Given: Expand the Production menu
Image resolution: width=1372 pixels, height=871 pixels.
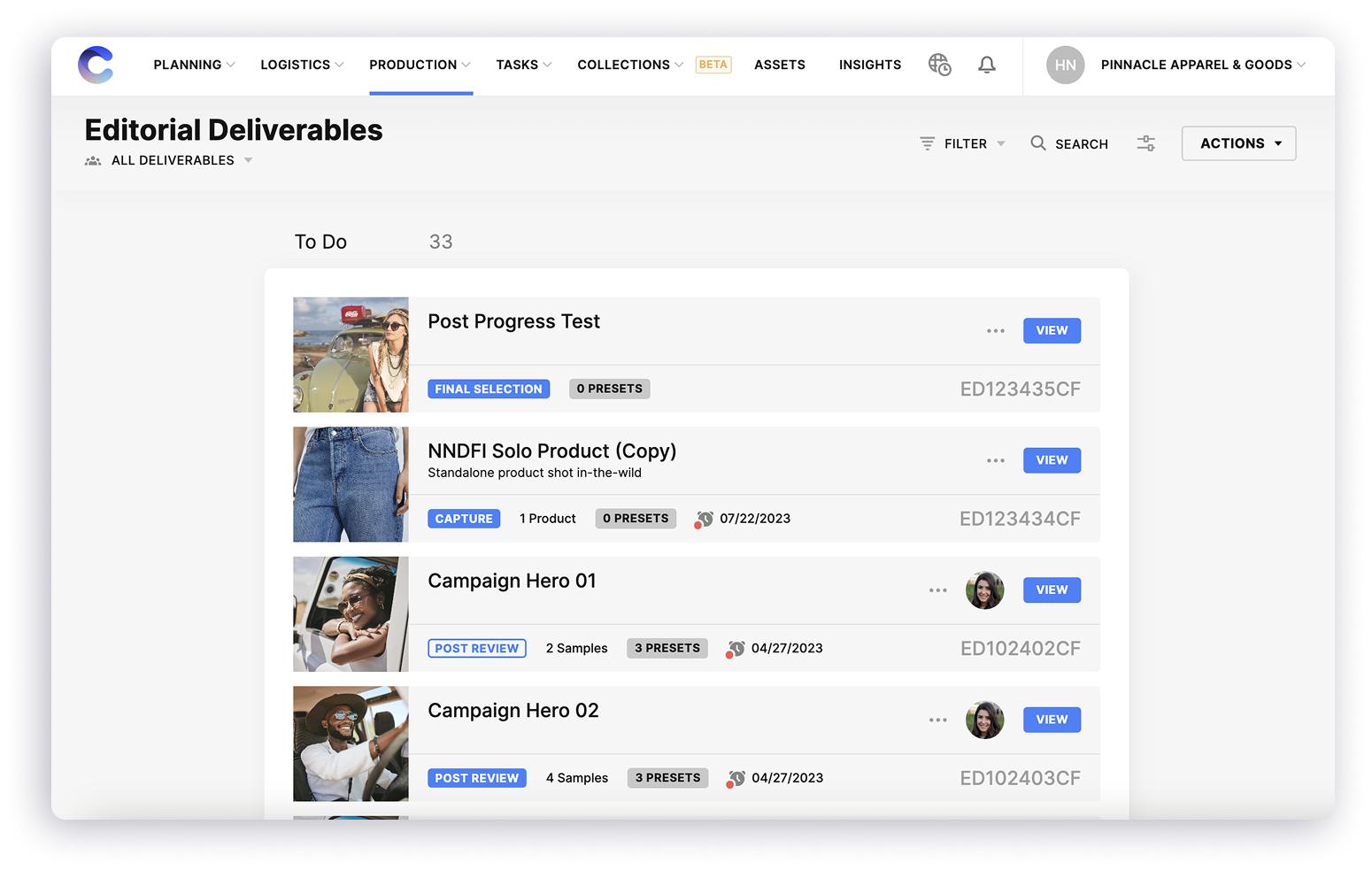Looking at the screenshot, I should click(420, 65).
